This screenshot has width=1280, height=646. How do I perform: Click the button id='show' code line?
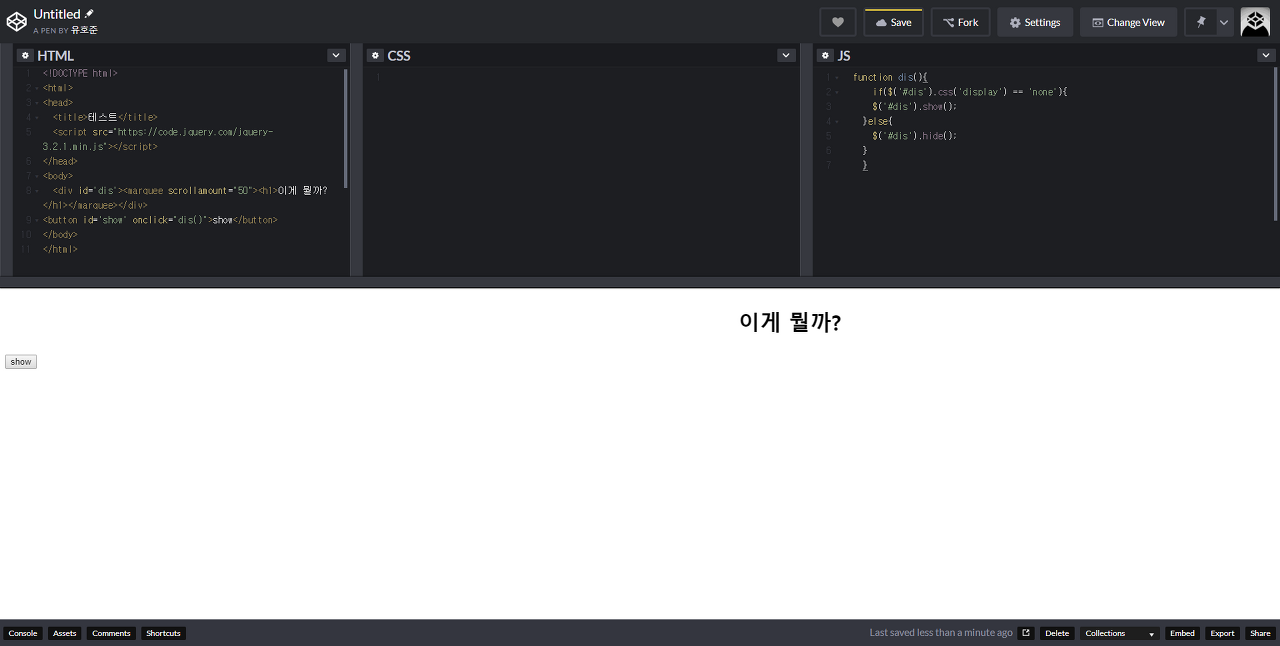[160, 220]
